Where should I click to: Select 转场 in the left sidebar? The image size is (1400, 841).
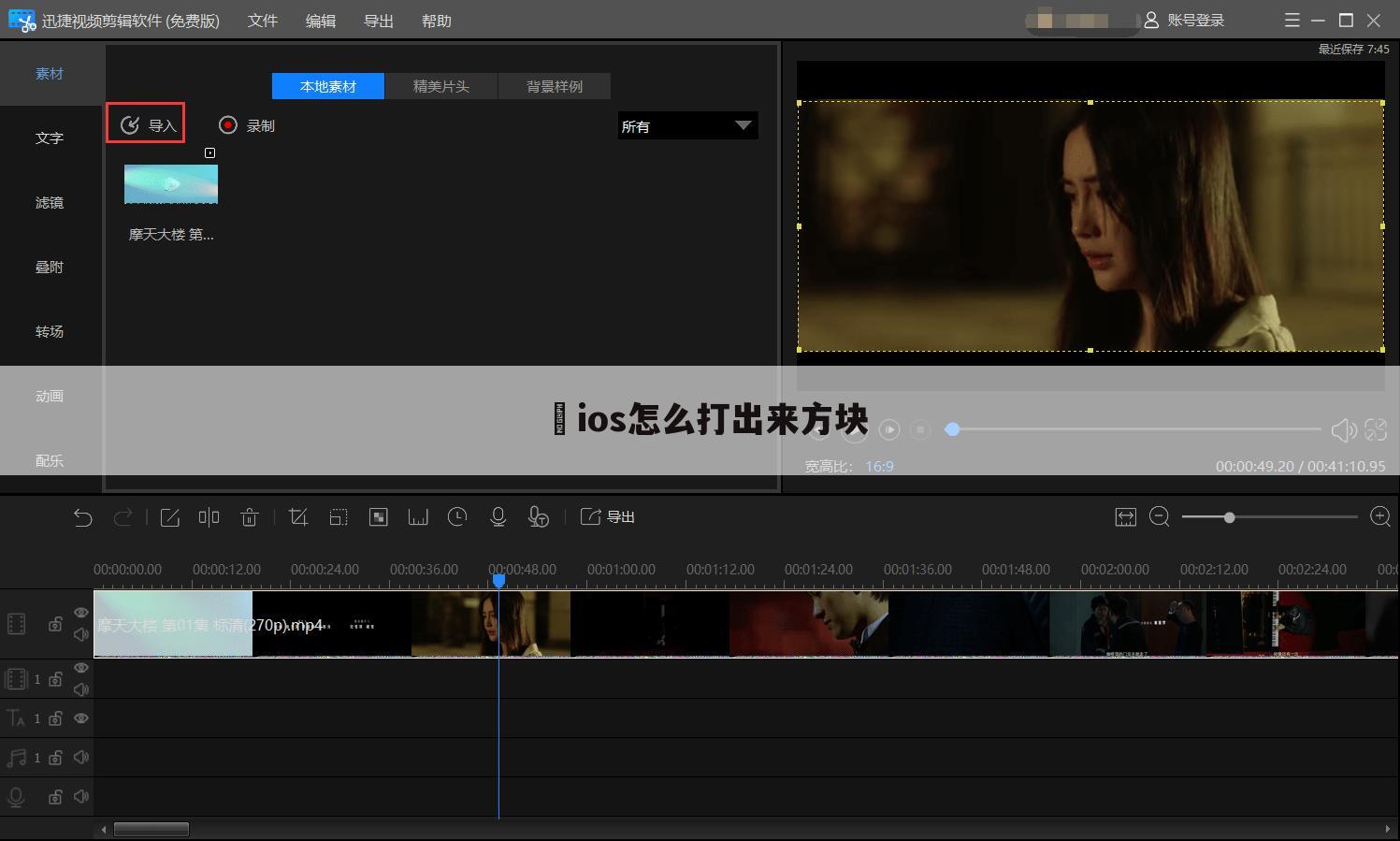pyautogui.click(x=50, y=332)
